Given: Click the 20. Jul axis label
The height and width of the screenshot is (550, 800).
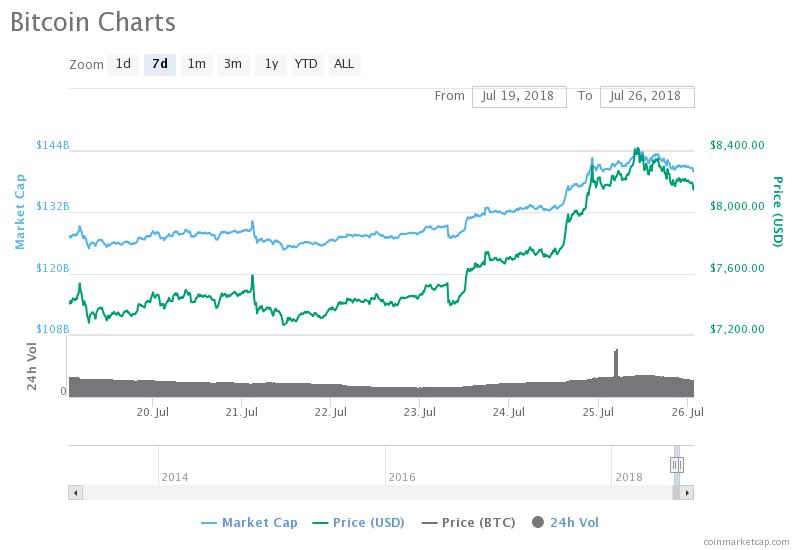Looking at the screenshot, I should (x=153, y=412).
